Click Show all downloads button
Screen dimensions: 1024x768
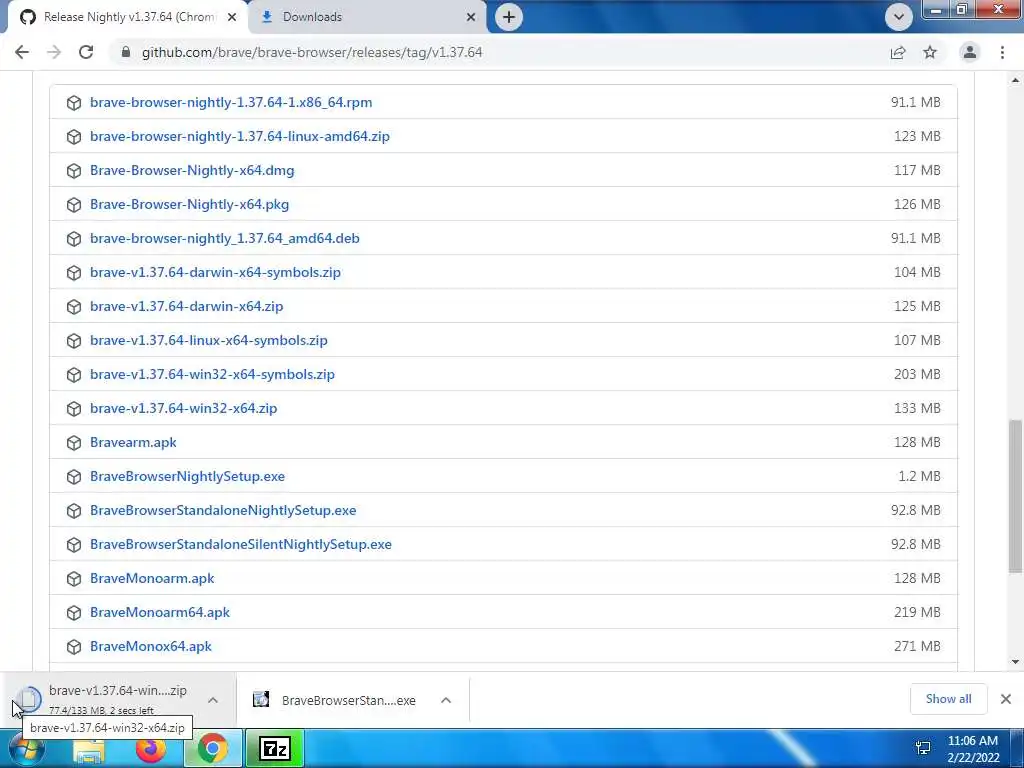pyautogui.click(x=948, y=699)
